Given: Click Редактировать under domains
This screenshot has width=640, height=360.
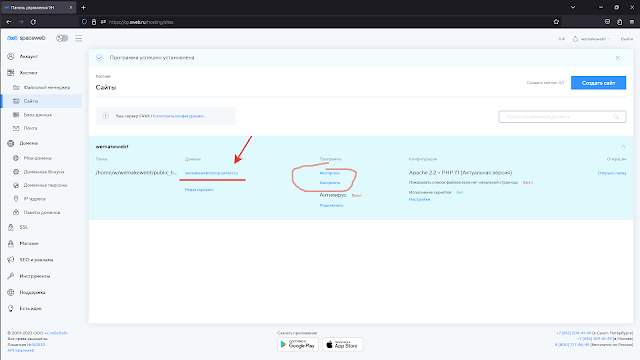Looking at the screenshot, I should [x=199, y=190].
